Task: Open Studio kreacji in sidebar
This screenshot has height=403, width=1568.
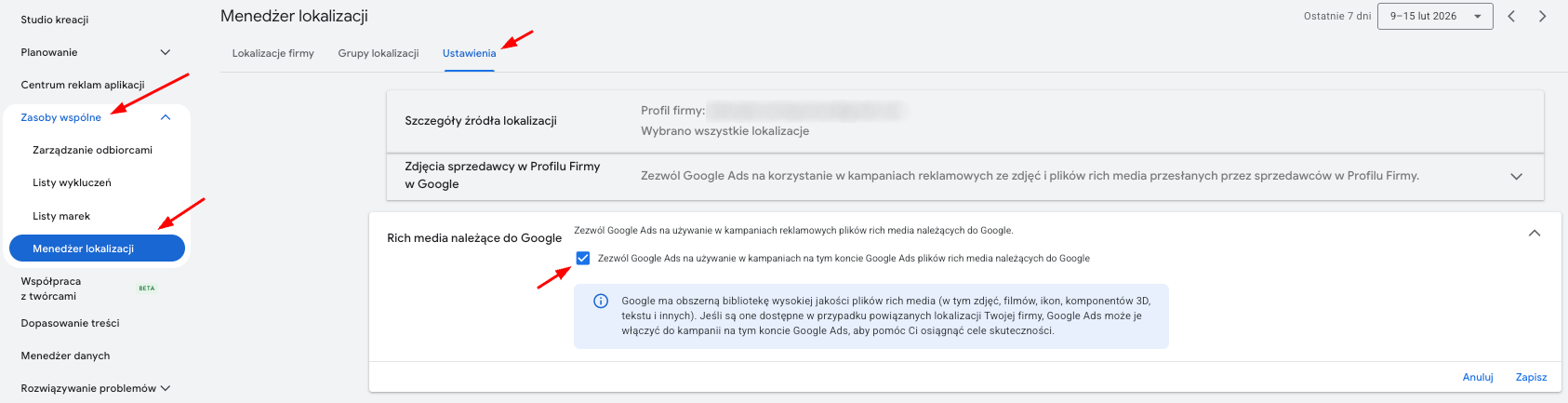Action: [55, 20]
